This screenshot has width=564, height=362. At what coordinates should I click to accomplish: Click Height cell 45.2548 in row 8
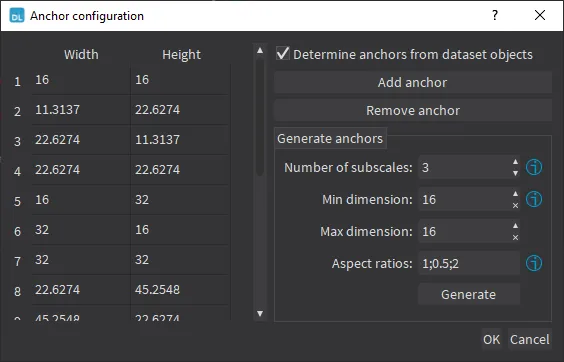click(x=180, y=290)
